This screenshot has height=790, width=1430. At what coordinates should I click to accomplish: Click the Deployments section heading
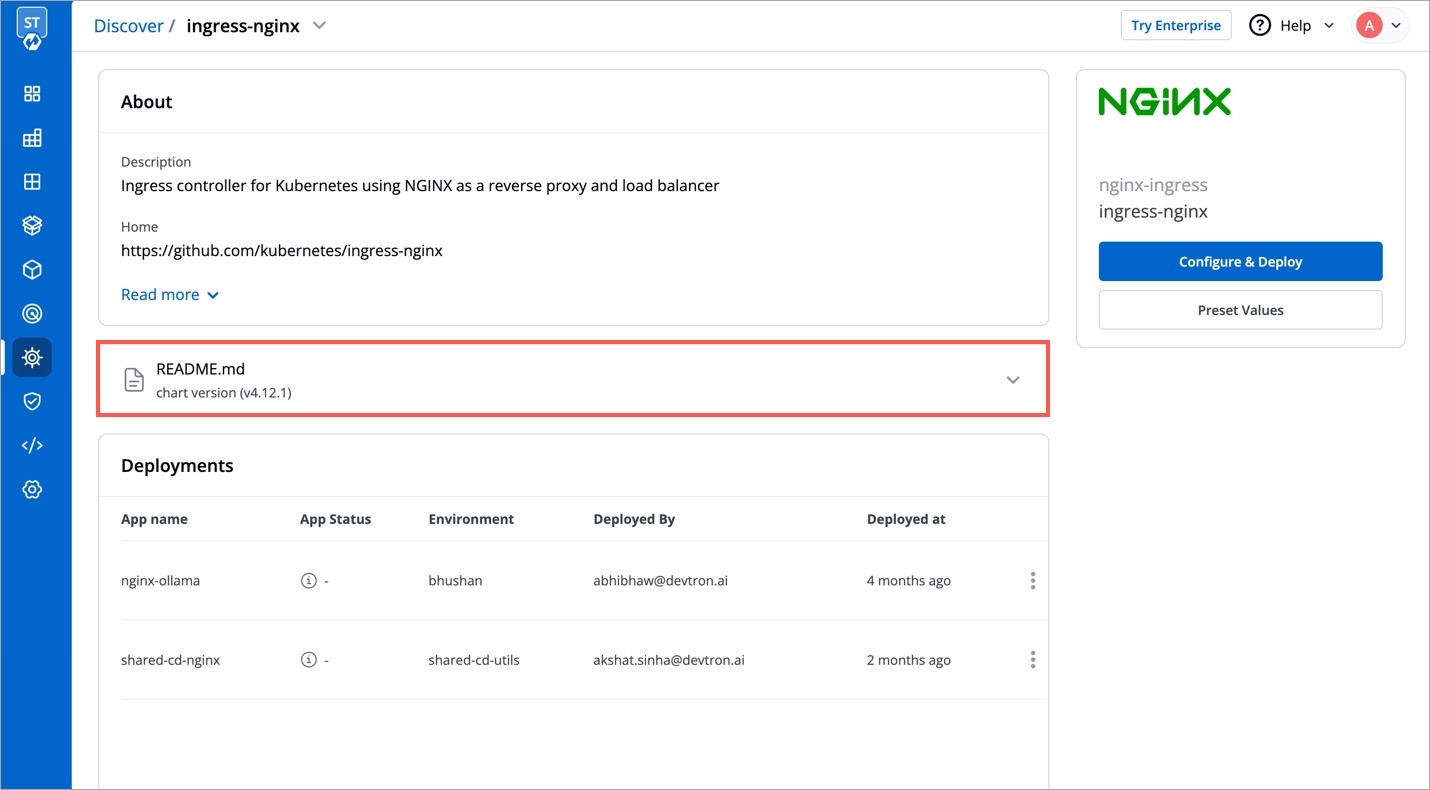[x=177, y=466]
